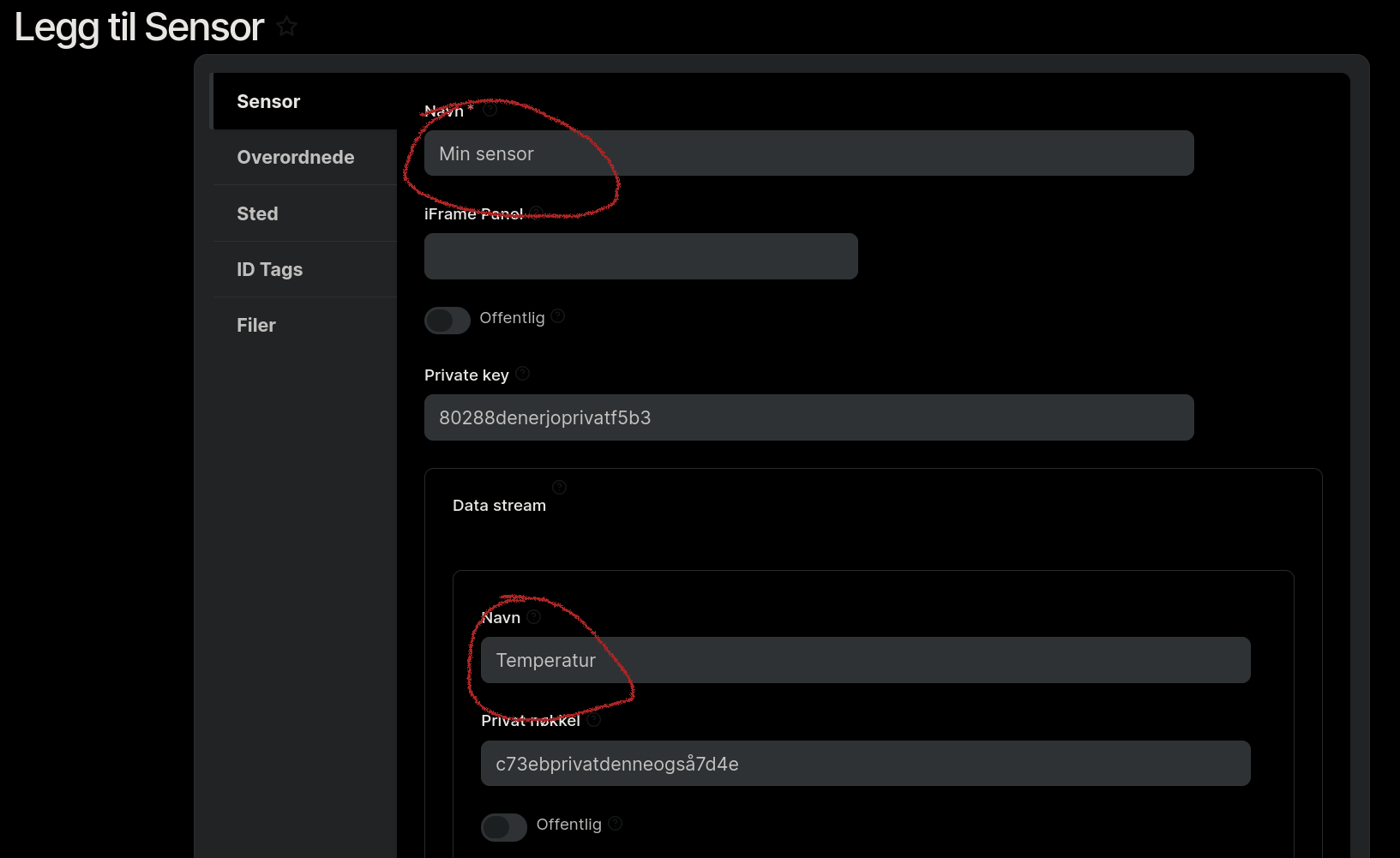Screen dimensions: 1400x858
Task: Click help icon beside Privat nøkkel label
Action: pos(593,720)
